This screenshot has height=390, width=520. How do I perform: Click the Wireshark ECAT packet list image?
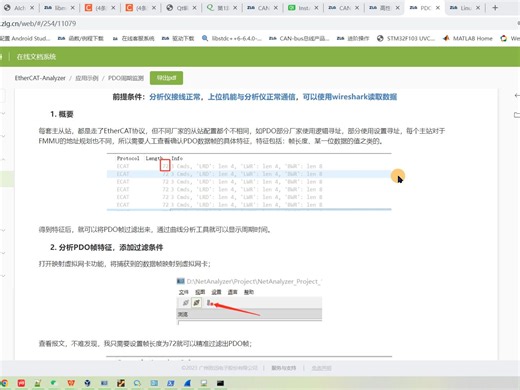(249, 182)
